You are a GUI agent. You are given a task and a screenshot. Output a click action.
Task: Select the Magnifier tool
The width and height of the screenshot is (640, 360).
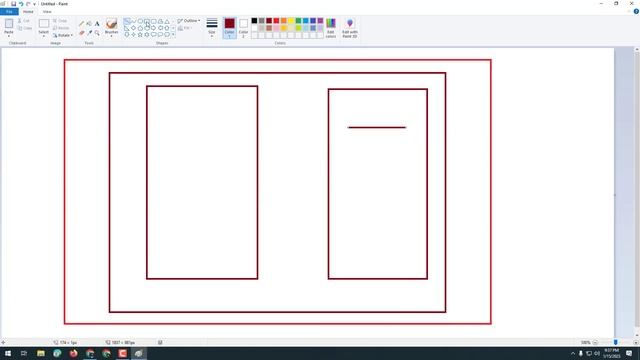pyautogui.click(x=97, y=33)
